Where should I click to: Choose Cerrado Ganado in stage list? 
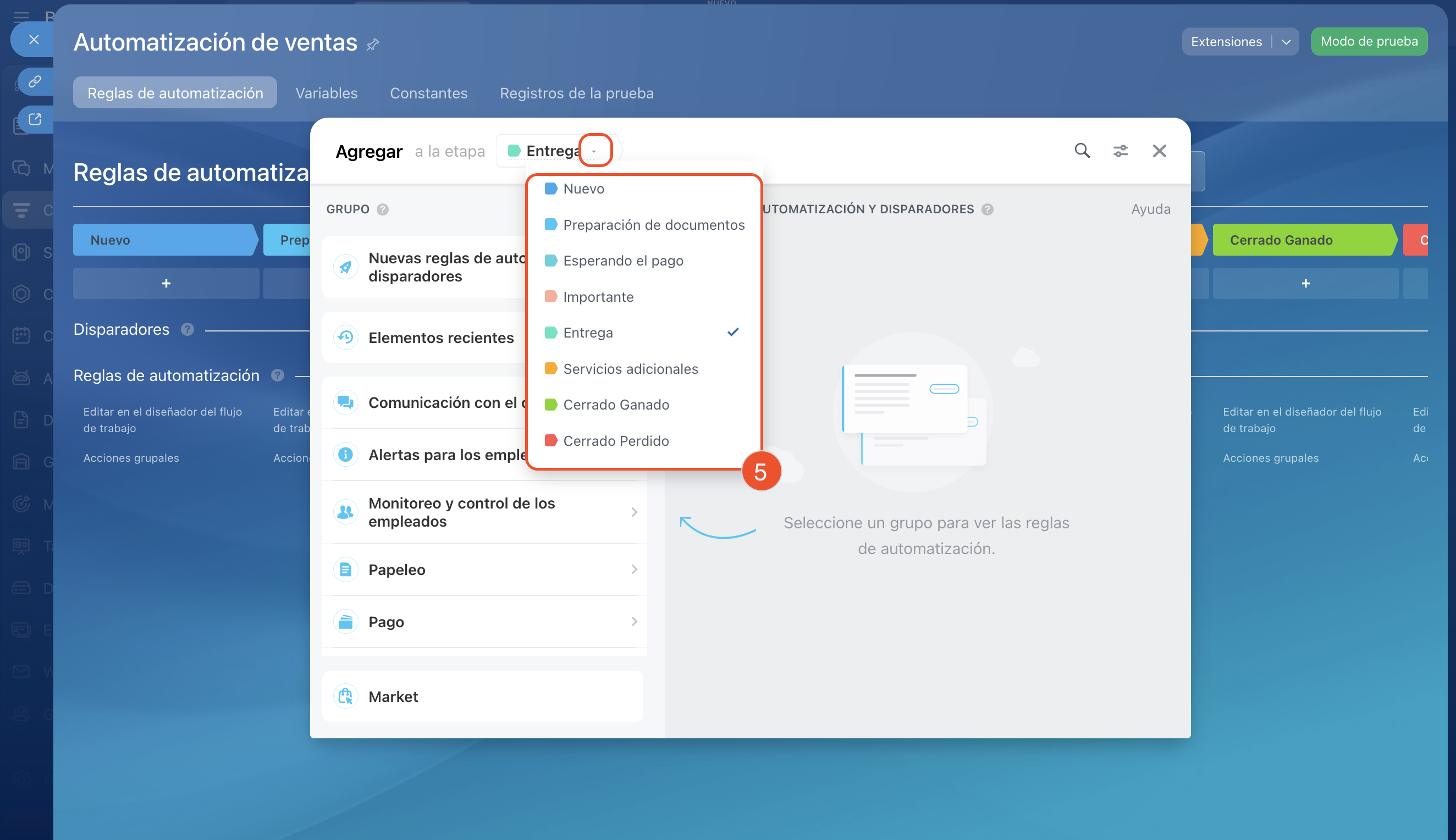click(615, 405)
